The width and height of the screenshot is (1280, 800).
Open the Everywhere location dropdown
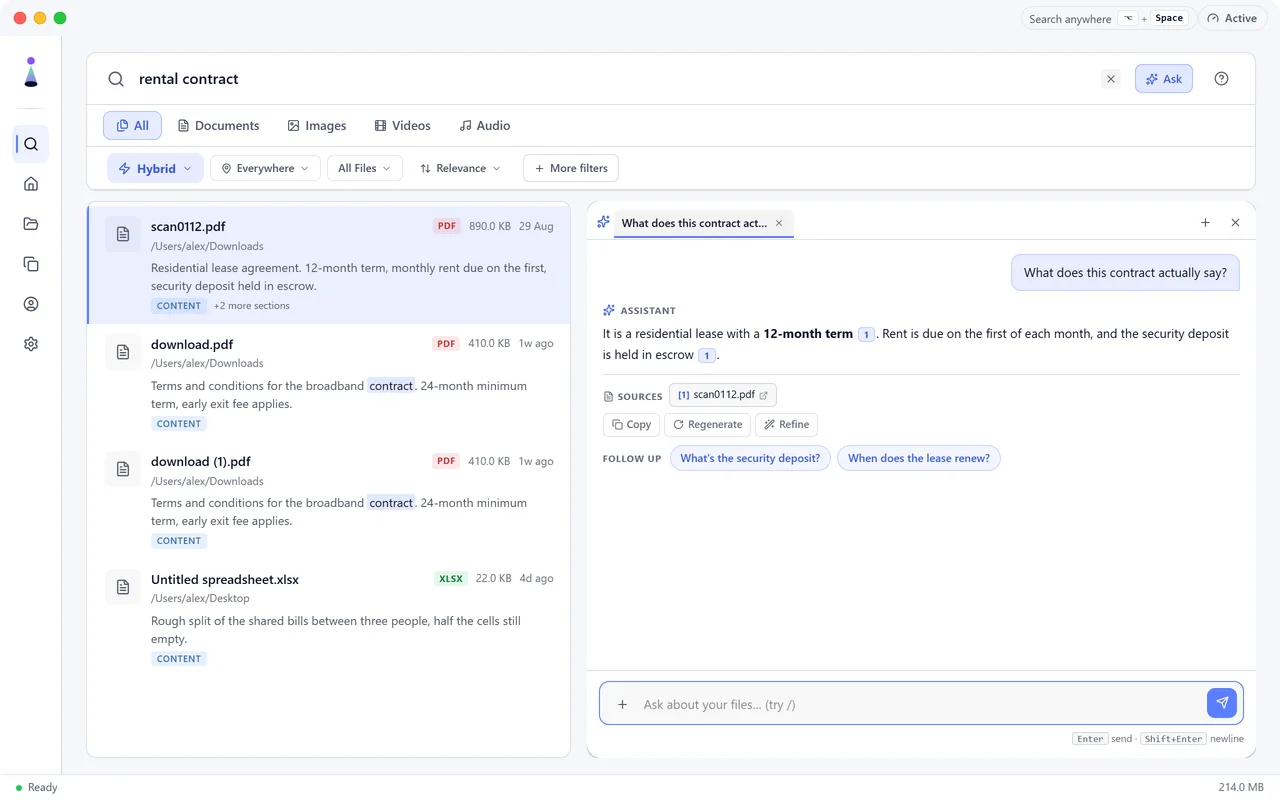pos(265,168)
